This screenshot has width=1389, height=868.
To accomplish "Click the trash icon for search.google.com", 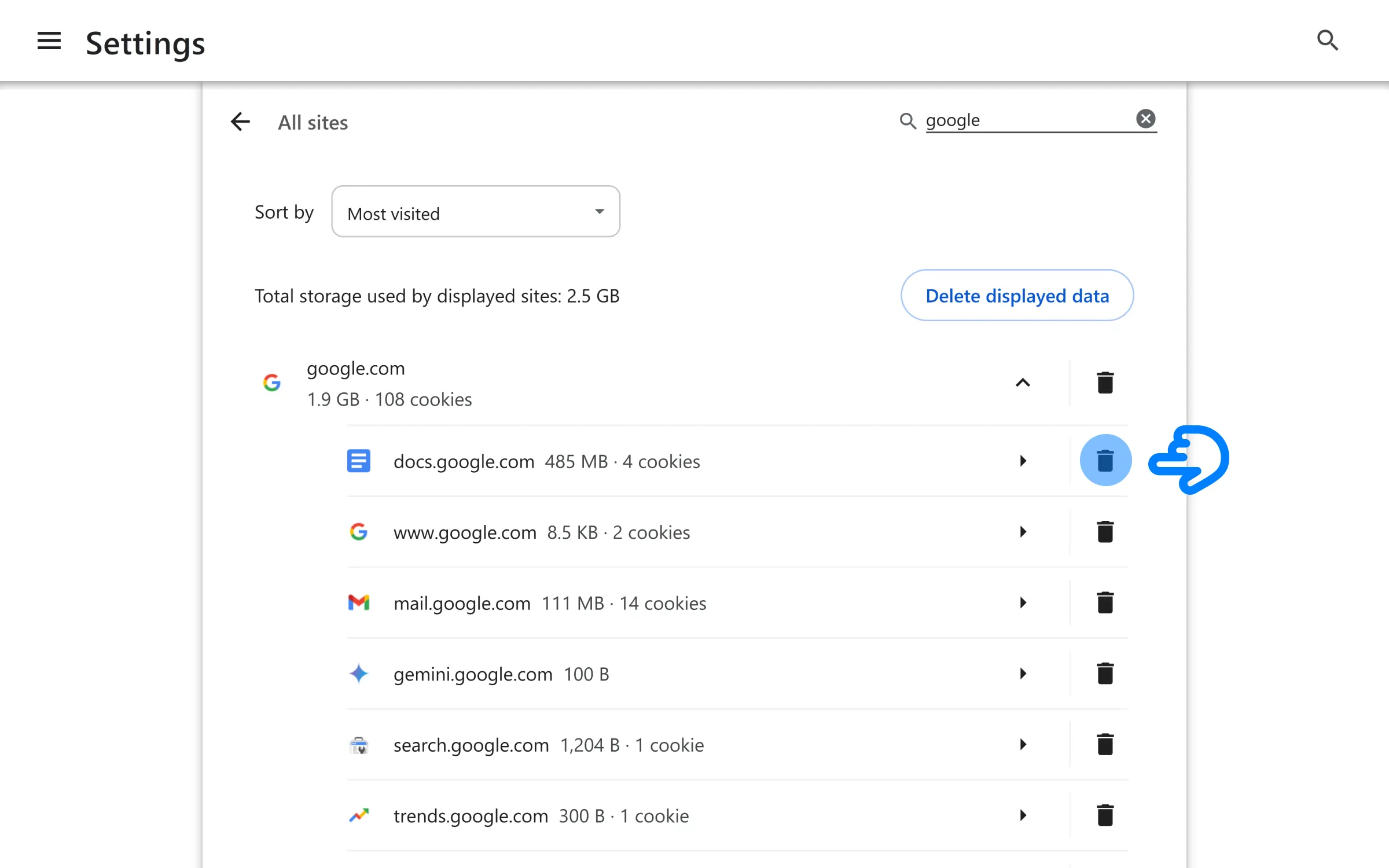I will click(x=1104, y=745).
